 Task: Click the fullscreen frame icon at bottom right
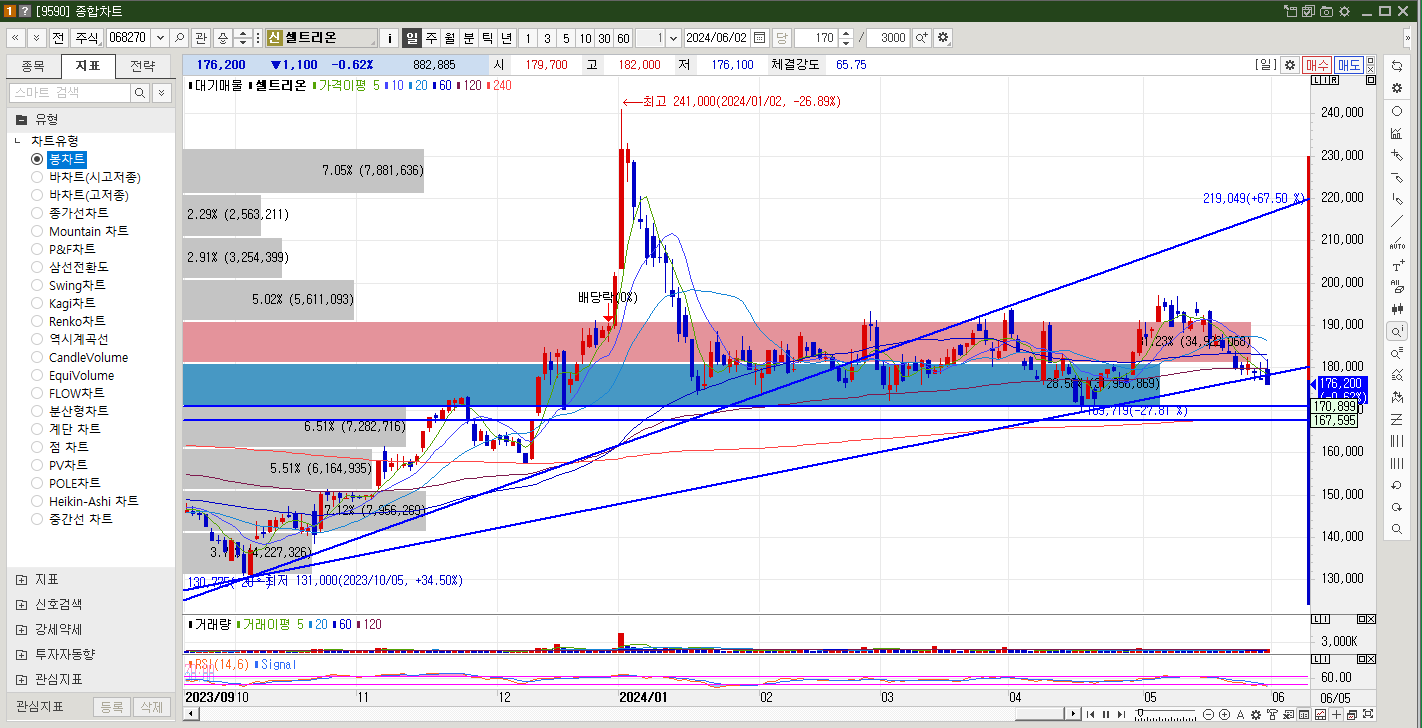click(x=1368, y=714)
